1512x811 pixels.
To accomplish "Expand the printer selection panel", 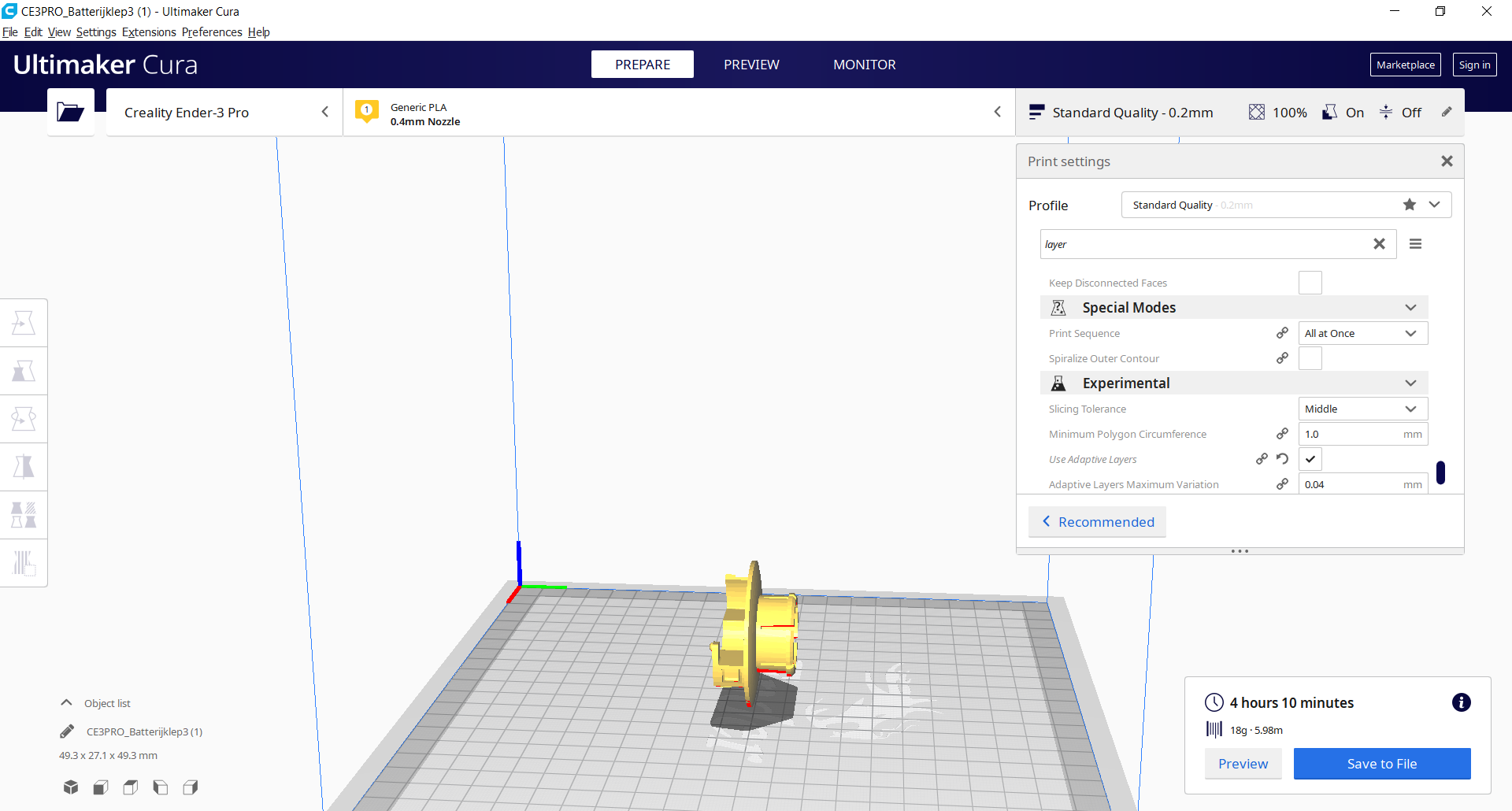I will [224, 113].
